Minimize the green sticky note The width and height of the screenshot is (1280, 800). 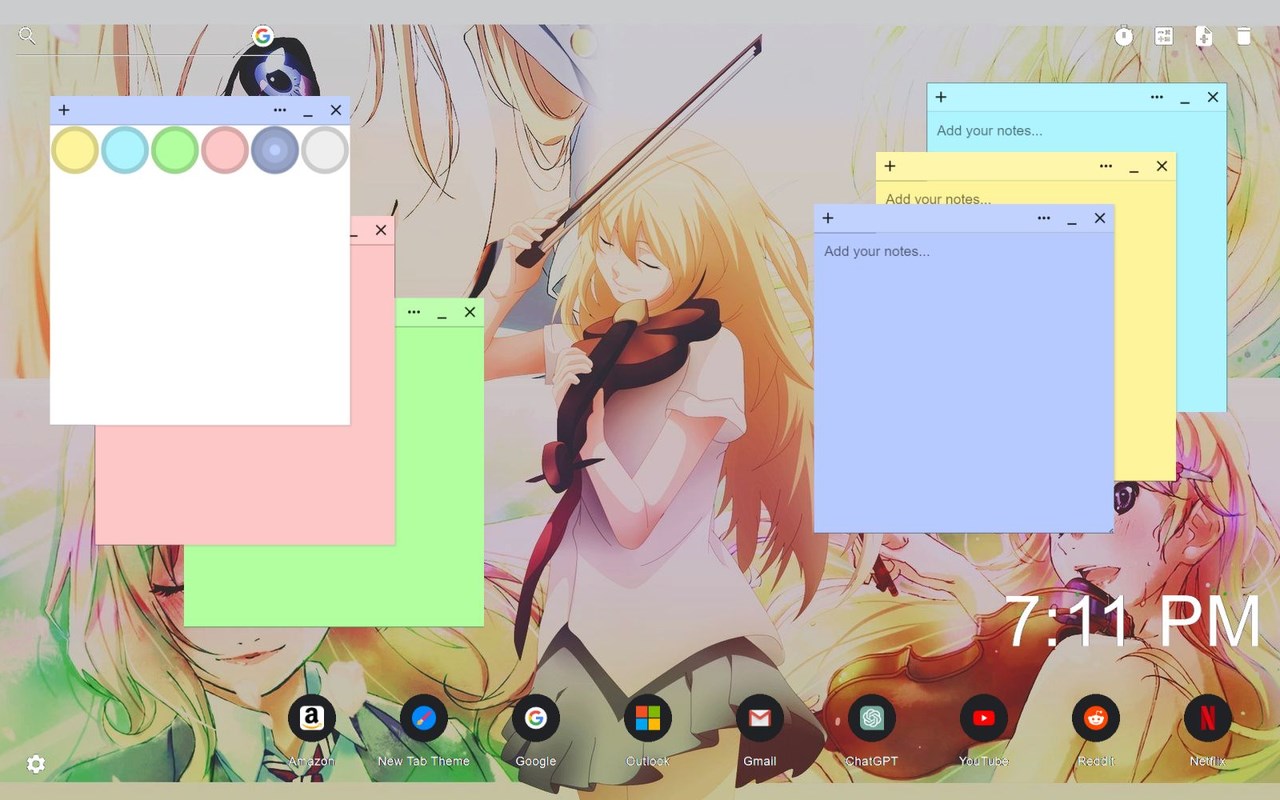pyautogui.click(x=442, y=313)
